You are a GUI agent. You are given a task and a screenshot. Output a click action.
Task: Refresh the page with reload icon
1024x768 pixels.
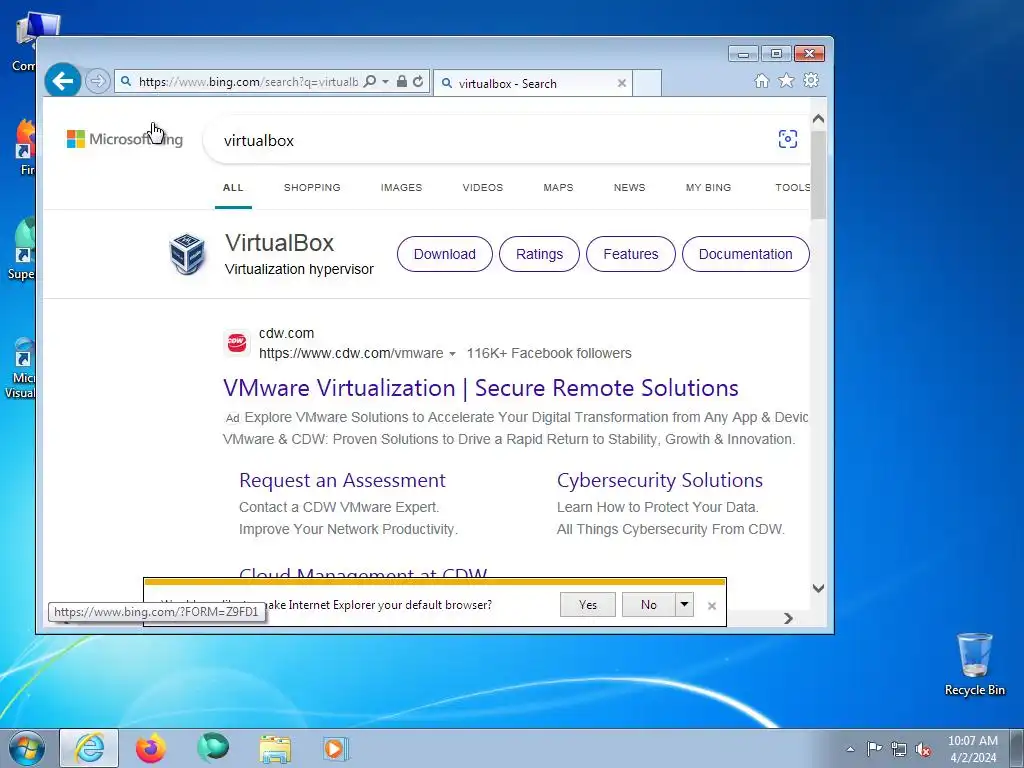(x=418, y=82)
